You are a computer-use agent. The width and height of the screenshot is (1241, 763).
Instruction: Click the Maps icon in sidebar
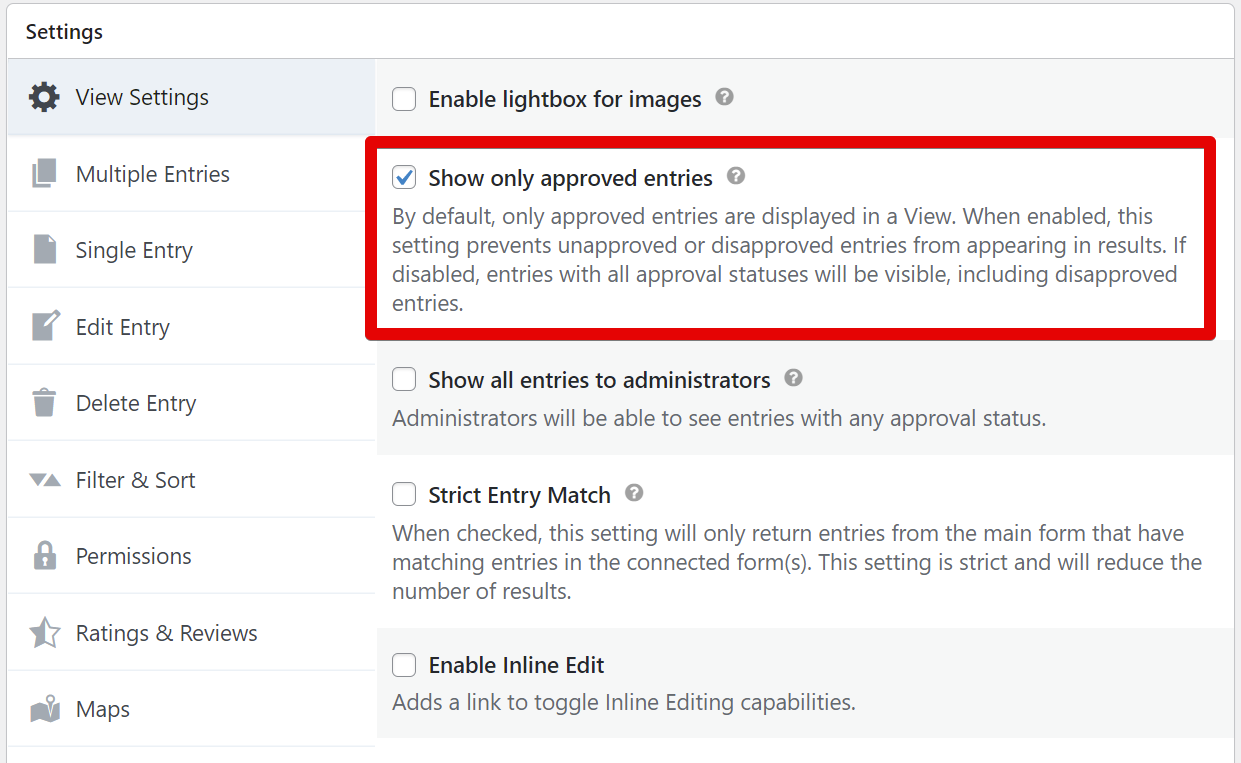tap(44, 710)
